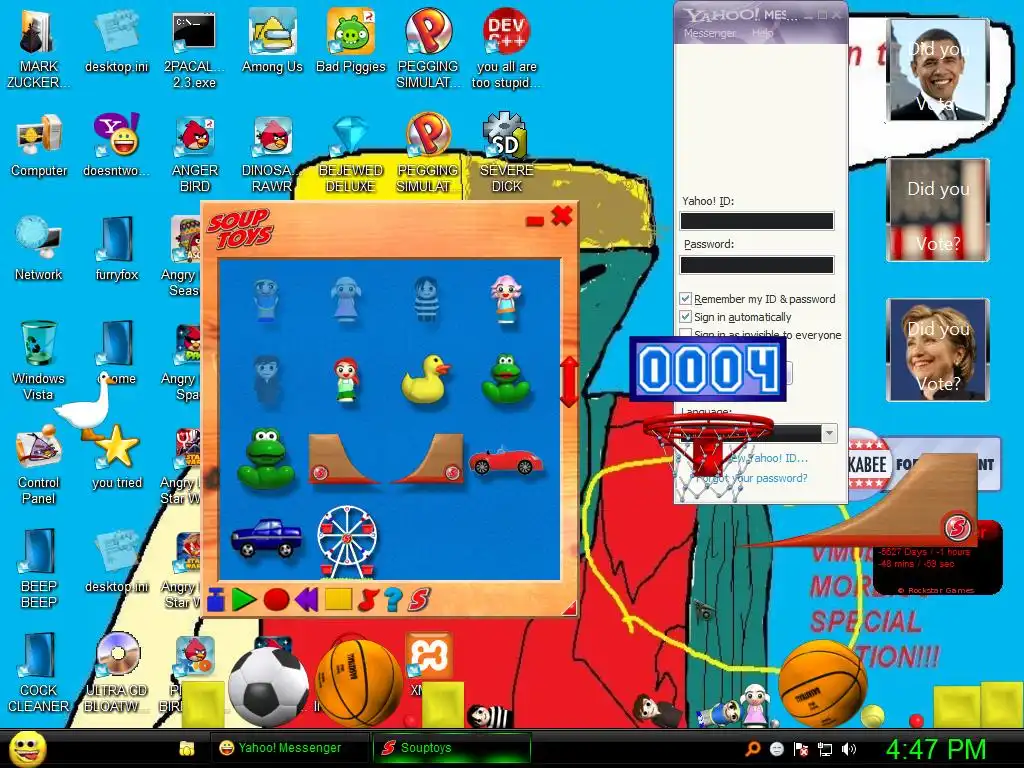Pick the blue pickup truck toy
Viewport: 1024px width, 768px height.
(x=266, y=538)
